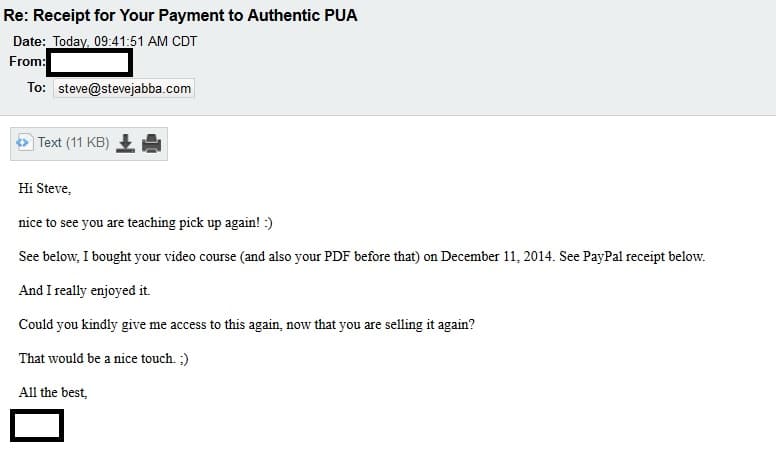776x450 pixels.
Task: Click the Date: header label
Action: [29, 42]
